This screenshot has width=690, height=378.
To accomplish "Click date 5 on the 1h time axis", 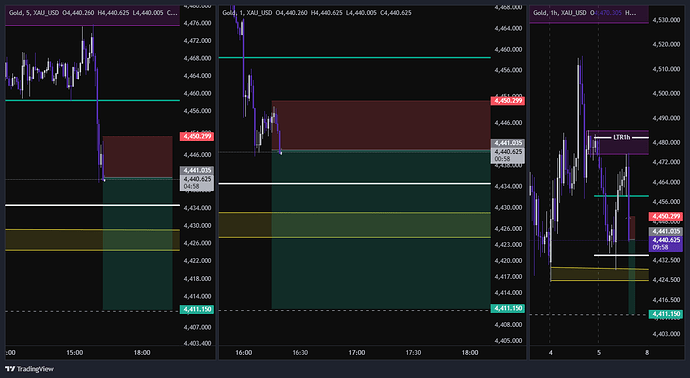I will coord(598,353).
